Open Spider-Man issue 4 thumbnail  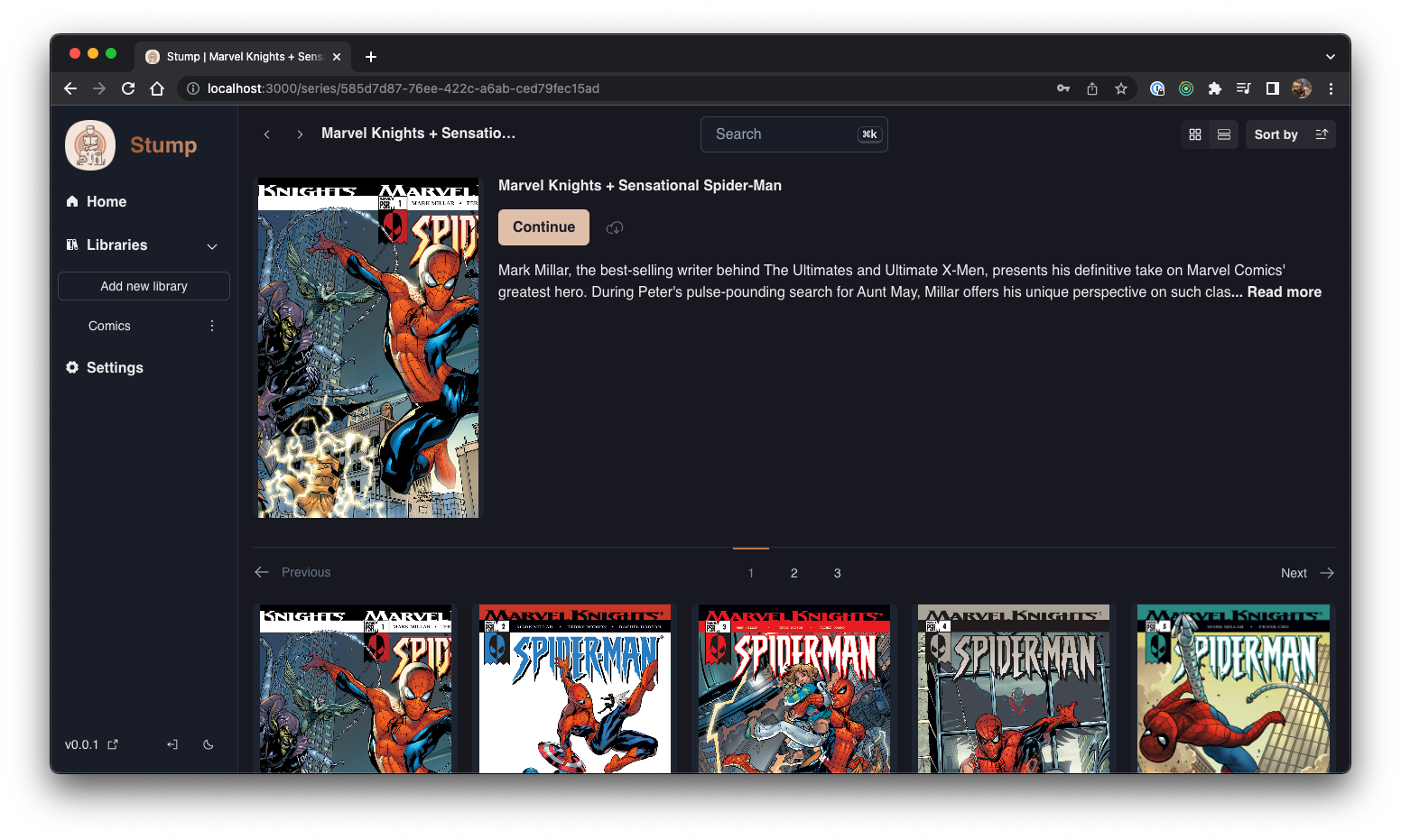(1014, 688)
